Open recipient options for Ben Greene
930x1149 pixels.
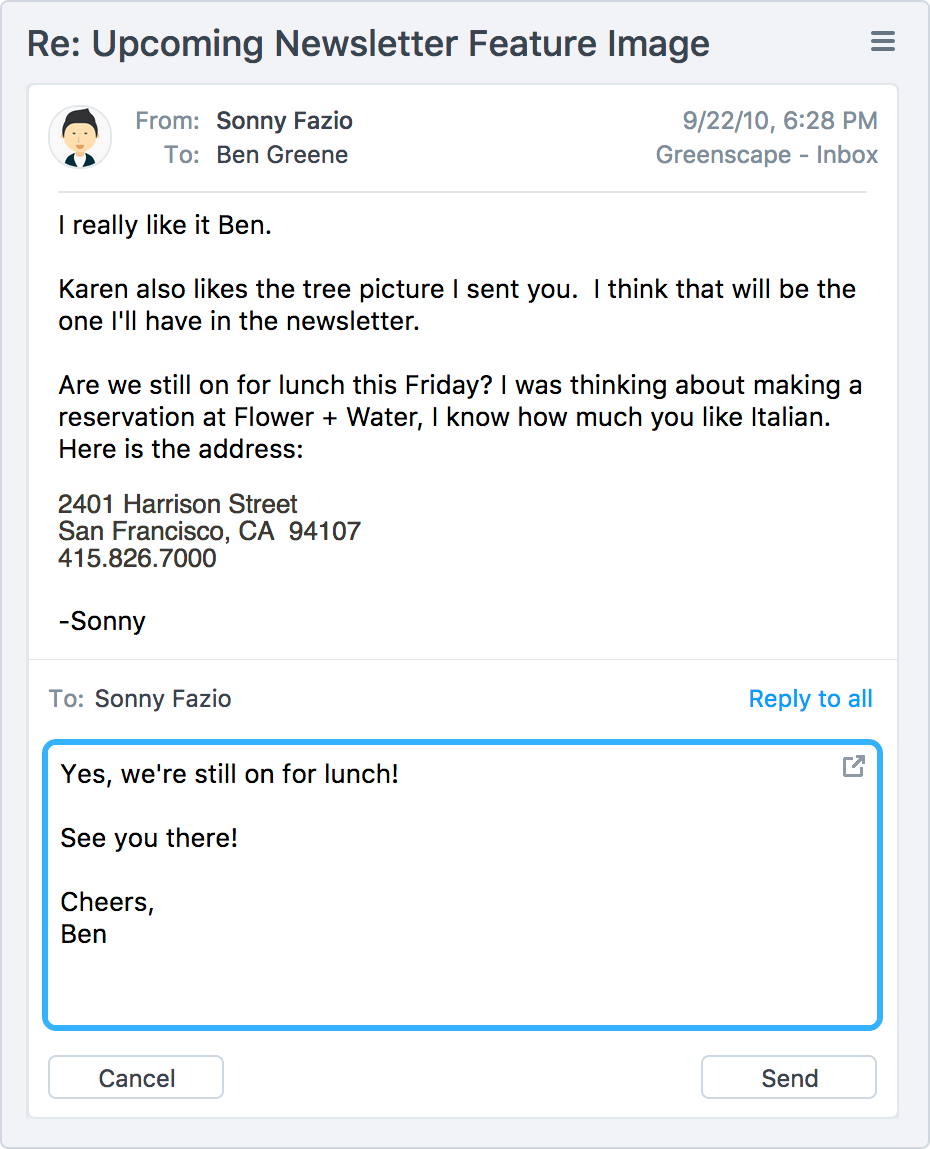coord(282,155)
